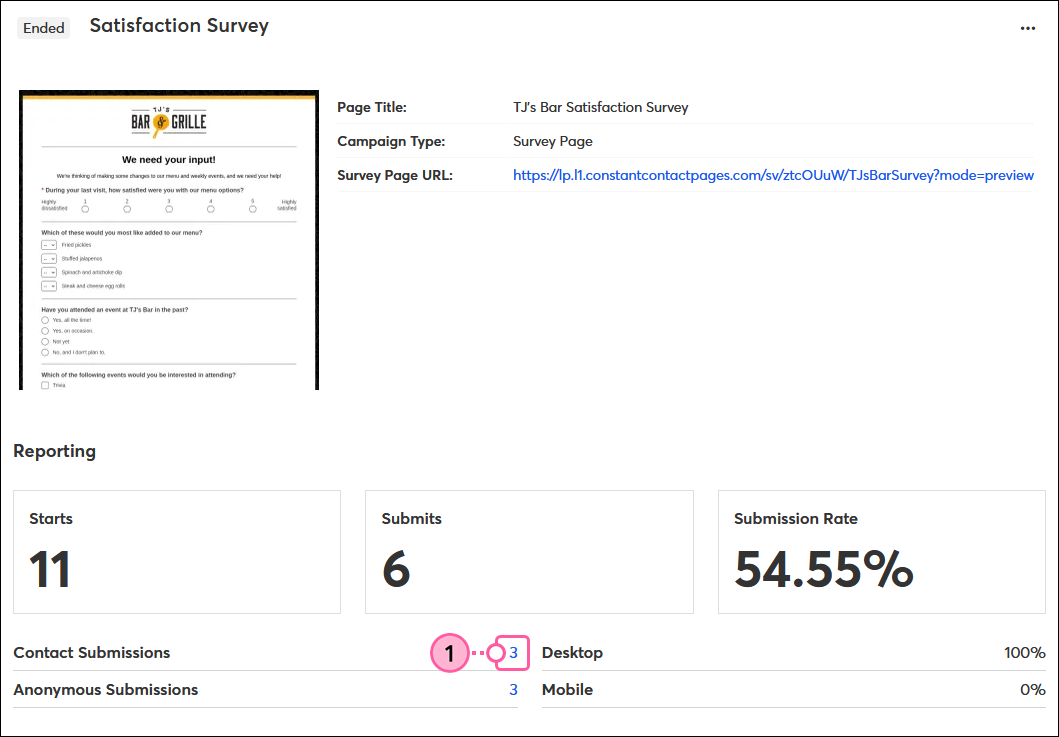Click the Anonymous Submissions label
This screenshot has width=1059, height=737.
(x=106, y=690)
